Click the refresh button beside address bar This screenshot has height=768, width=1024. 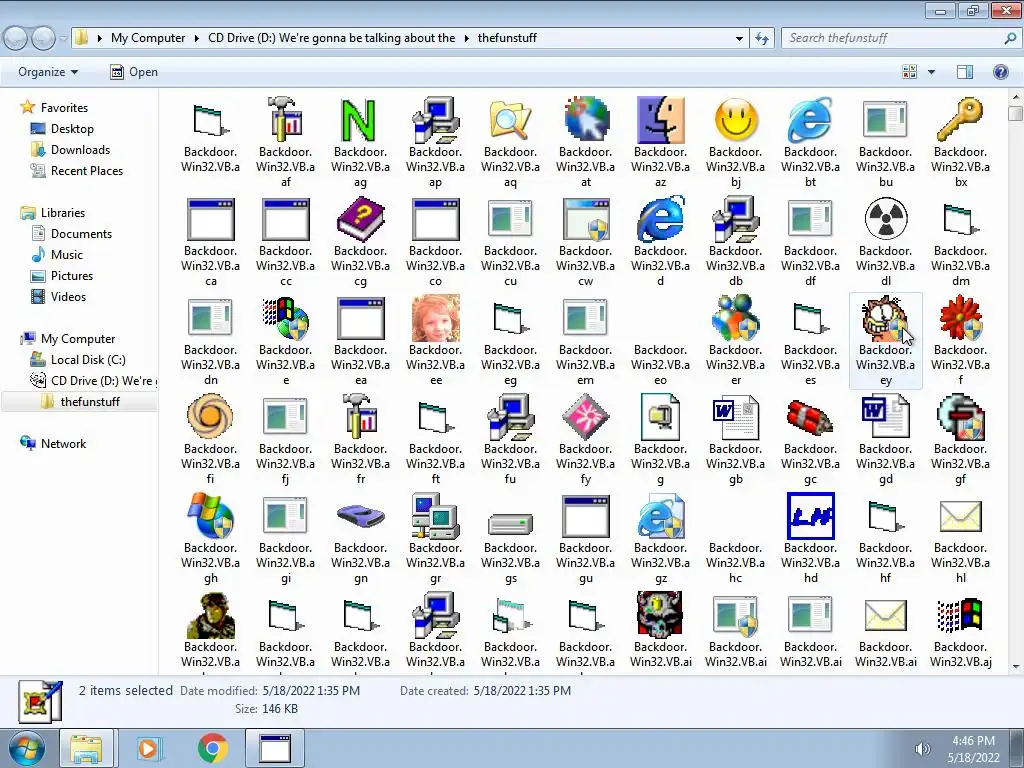click(761, 39)
